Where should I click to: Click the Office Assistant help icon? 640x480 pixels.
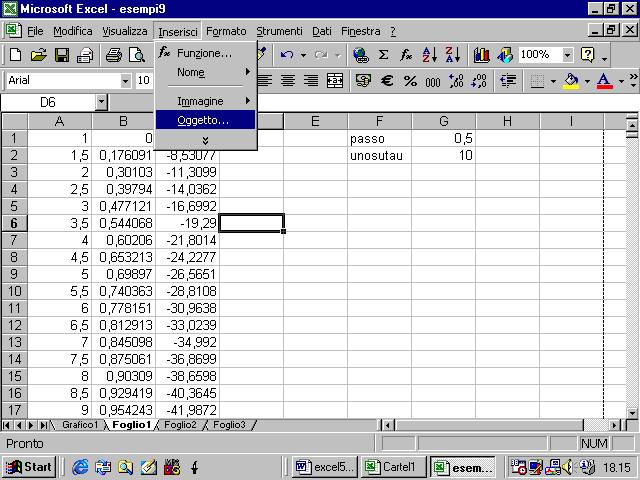pos(587,55)
